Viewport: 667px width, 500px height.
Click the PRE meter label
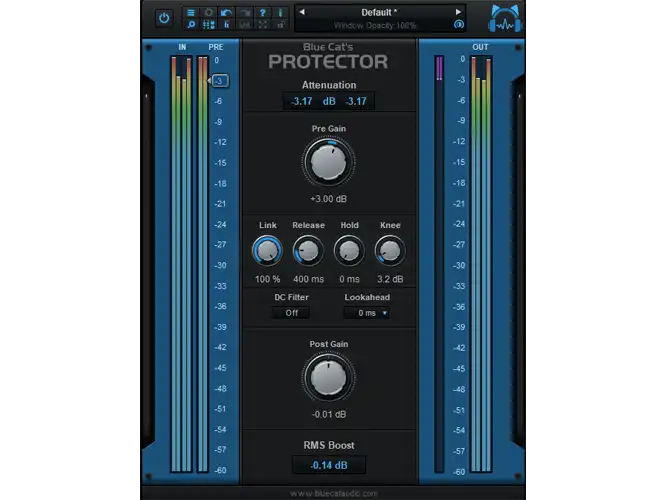coord(216,47)
